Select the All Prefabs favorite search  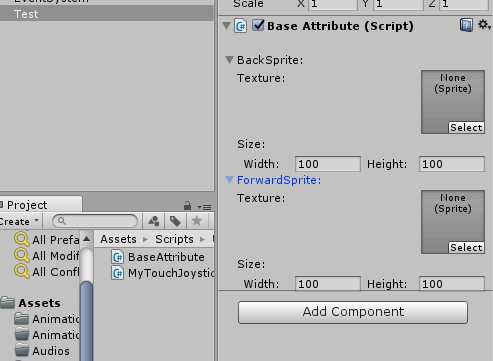tap(47, 240)
